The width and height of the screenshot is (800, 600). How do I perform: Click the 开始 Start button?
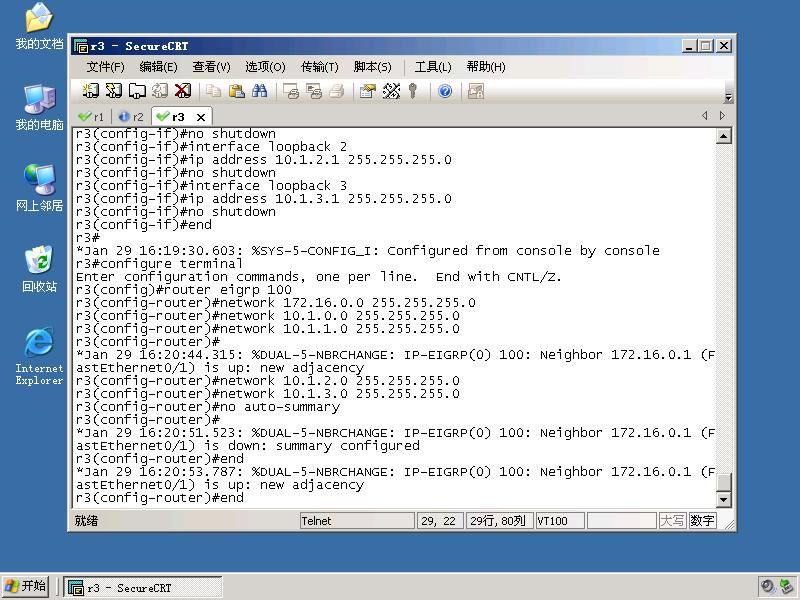(x=25, y=586)
